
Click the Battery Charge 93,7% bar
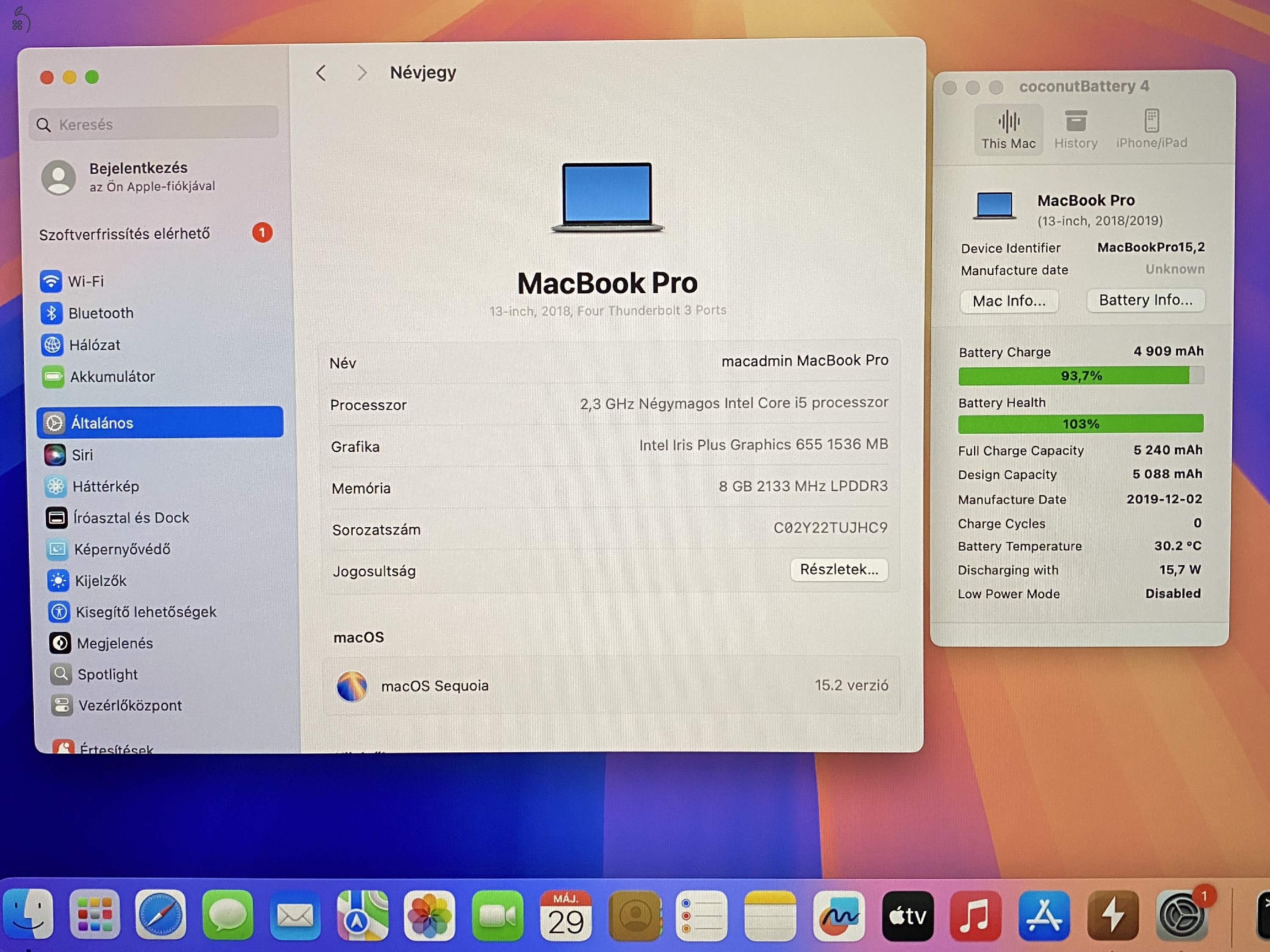click(x=1081, y=376)
